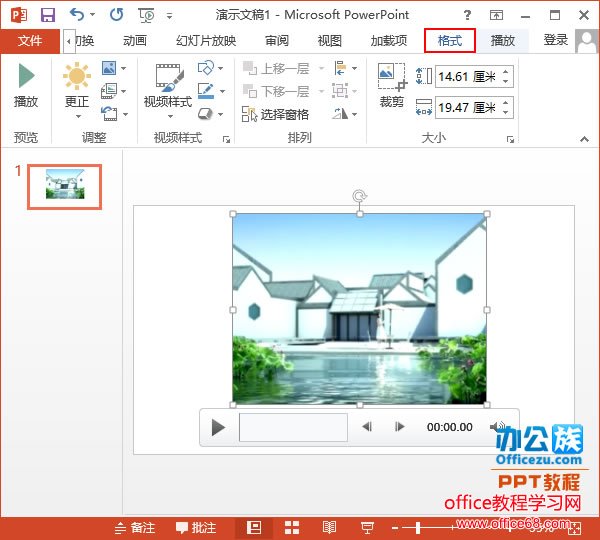The height and width of the screenshot is (540, 600).
Task: Switch to the 幻灯片放映 tab
Action: (x=206, y=41)
